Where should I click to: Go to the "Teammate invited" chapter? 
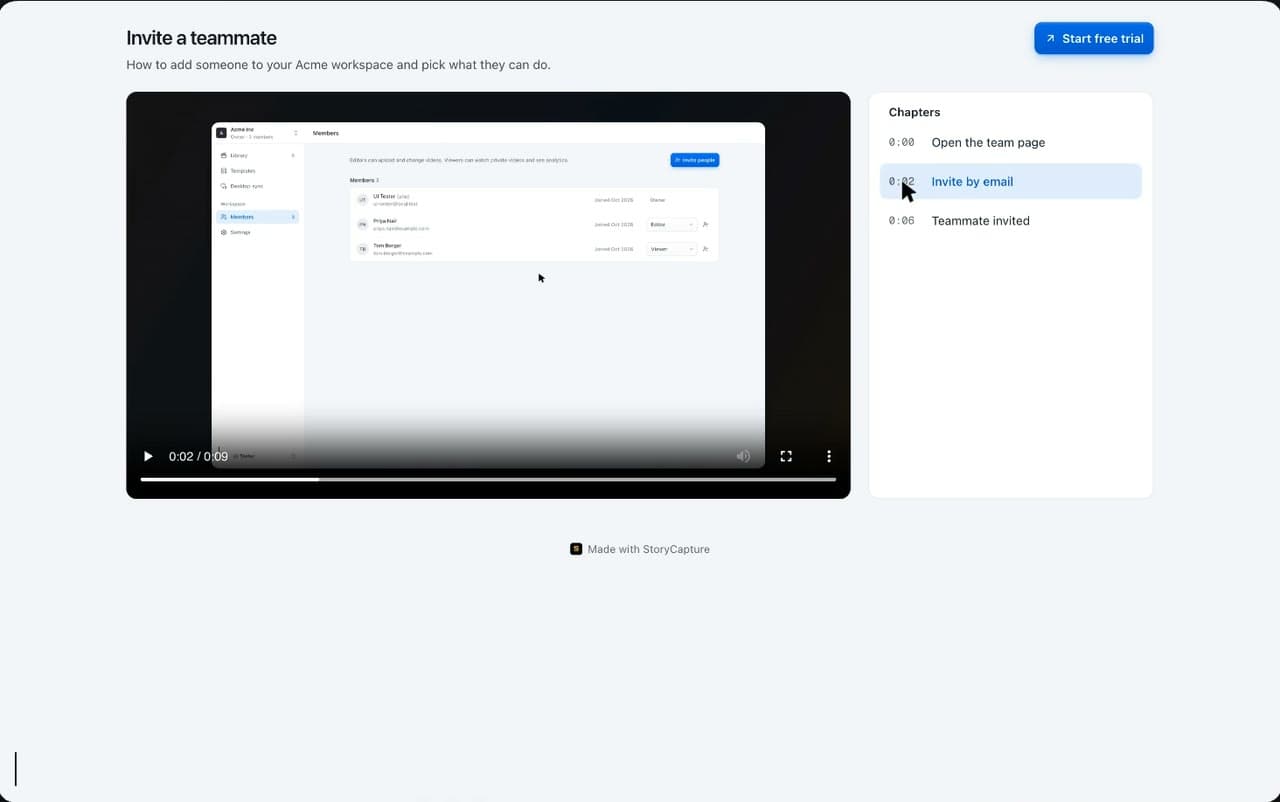pos(1011,220)
